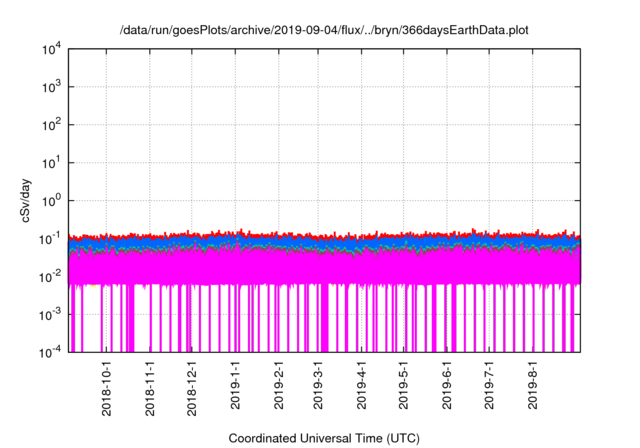640x448 pixels.
Task: Click the 10^-3 y-axis tick label
Action: click(51, 315)
